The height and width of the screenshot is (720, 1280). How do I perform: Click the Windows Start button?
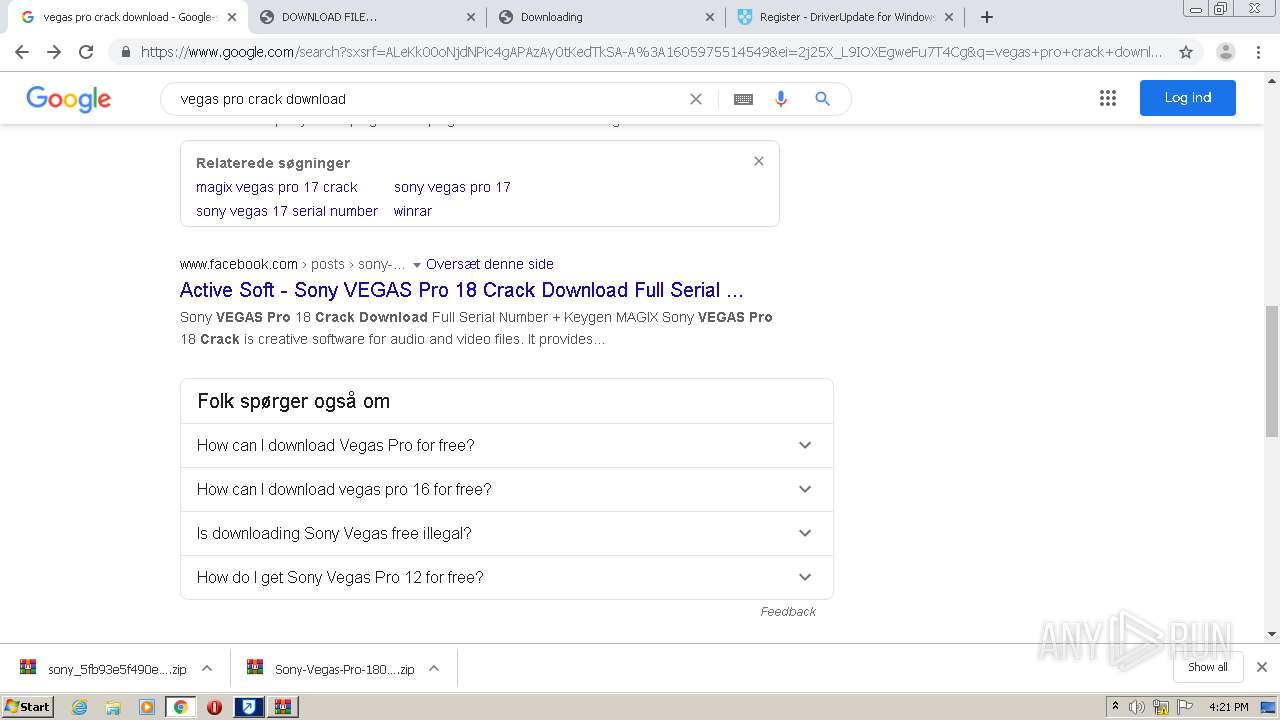(x=28, y=707)
